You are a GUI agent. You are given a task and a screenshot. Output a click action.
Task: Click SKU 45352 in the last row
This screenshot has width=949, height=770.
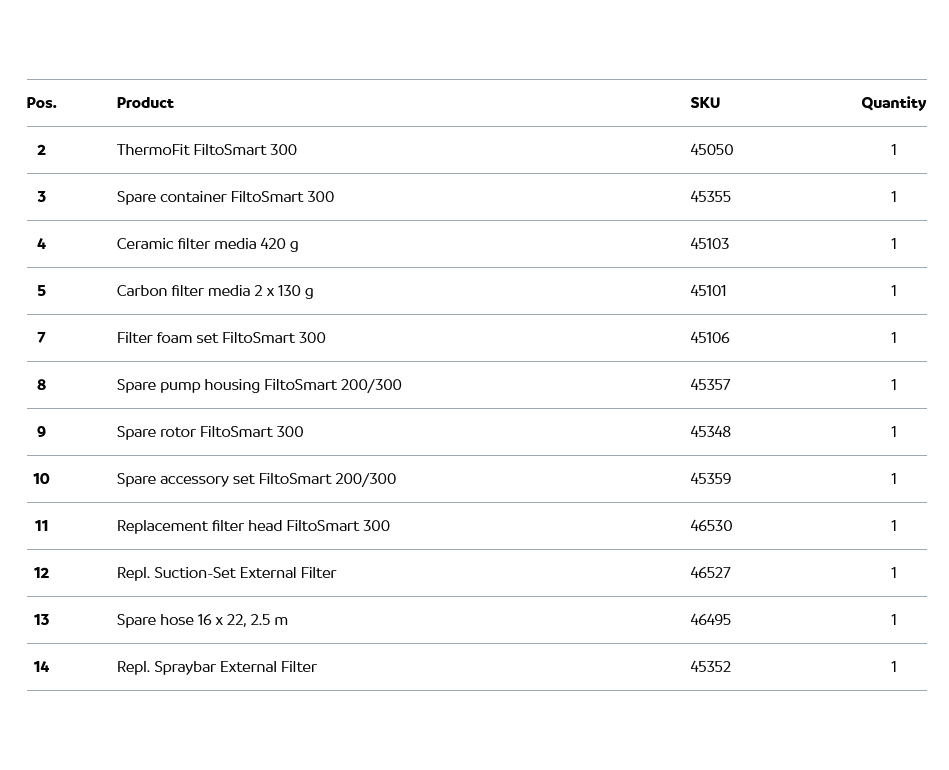point(710,667)
